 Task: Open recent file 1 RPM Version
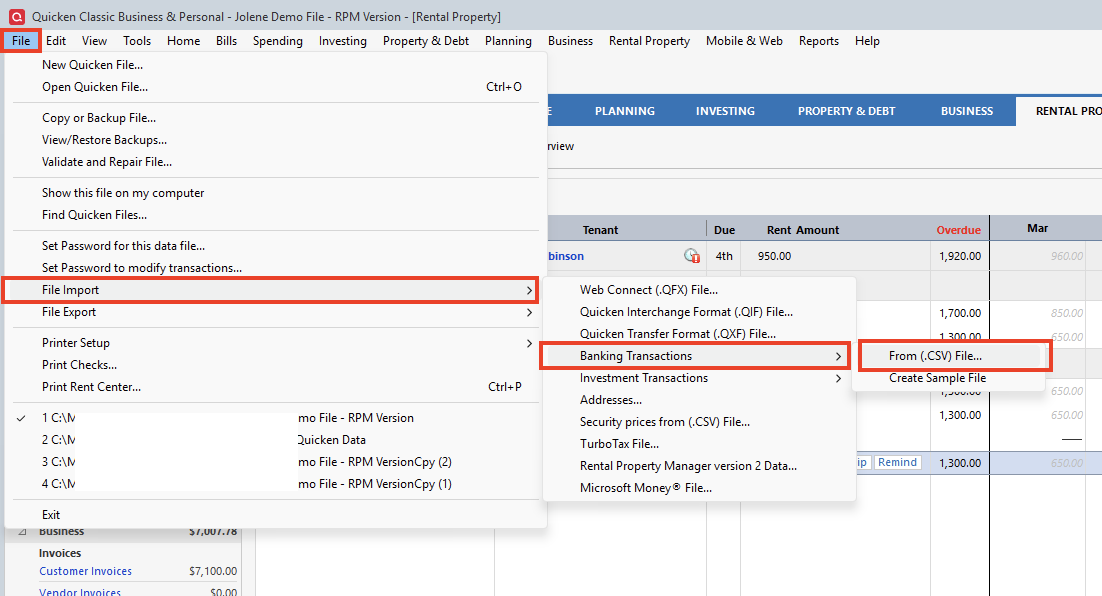click(x=276, y=417)
